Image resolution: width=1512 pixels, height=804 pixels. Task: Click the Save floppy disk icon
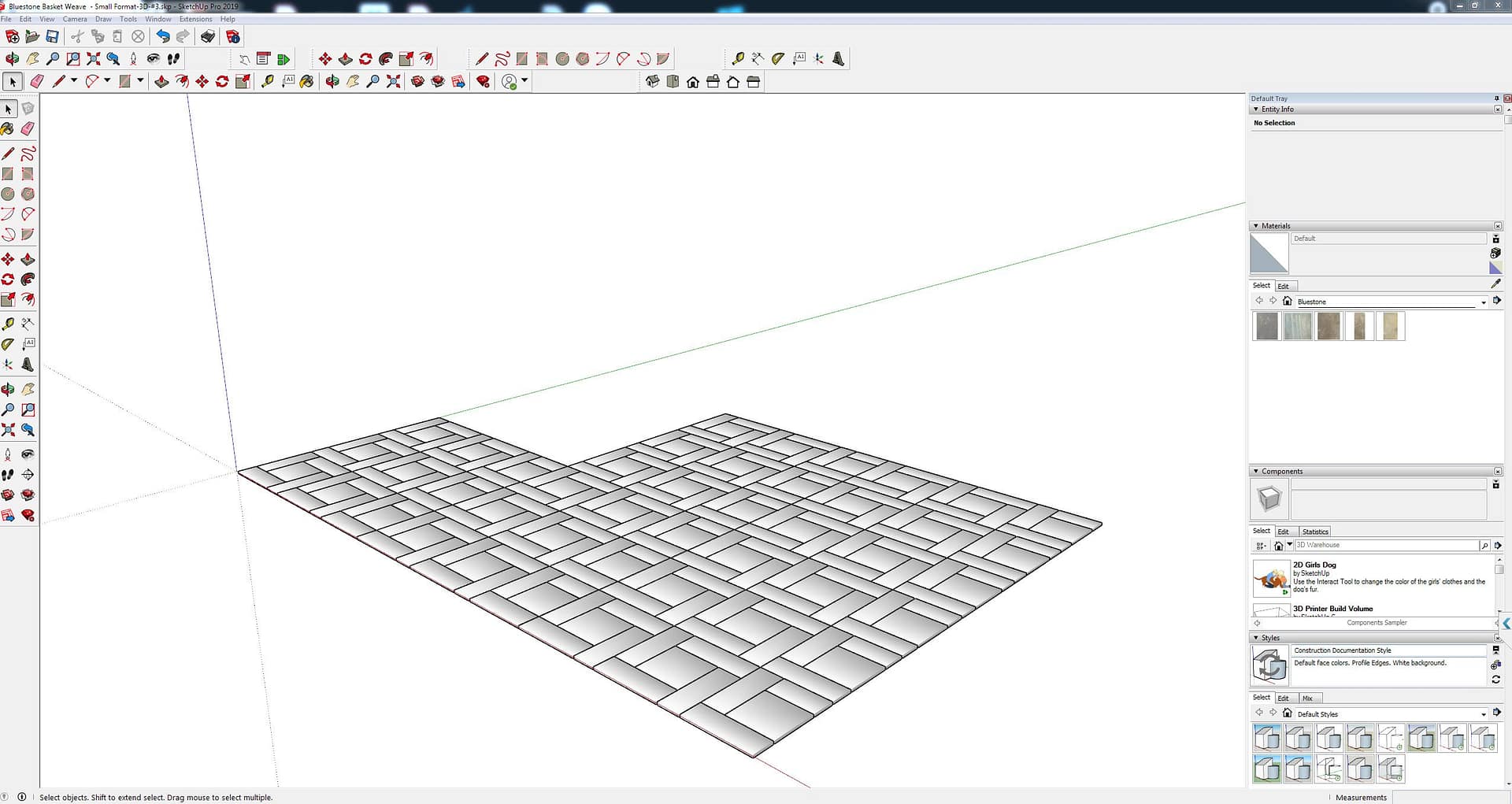pyautogui.click(x=52, y=36)
